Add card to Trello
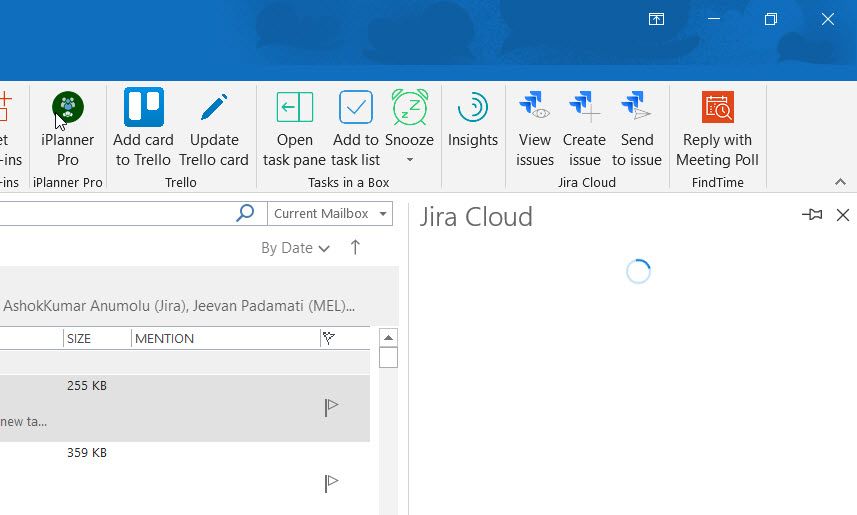This screenshot has height=515, width=857. (143, 129)
